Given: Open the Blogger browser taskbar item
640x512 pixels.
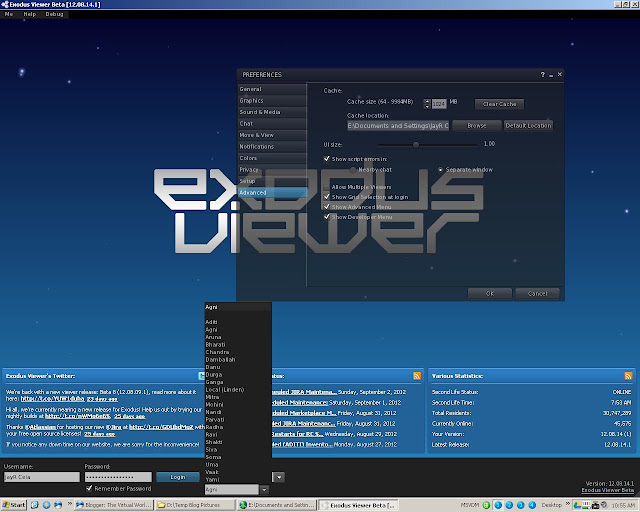Looking at the screenshot, I should pyautogui.click(x=113, y=505).
